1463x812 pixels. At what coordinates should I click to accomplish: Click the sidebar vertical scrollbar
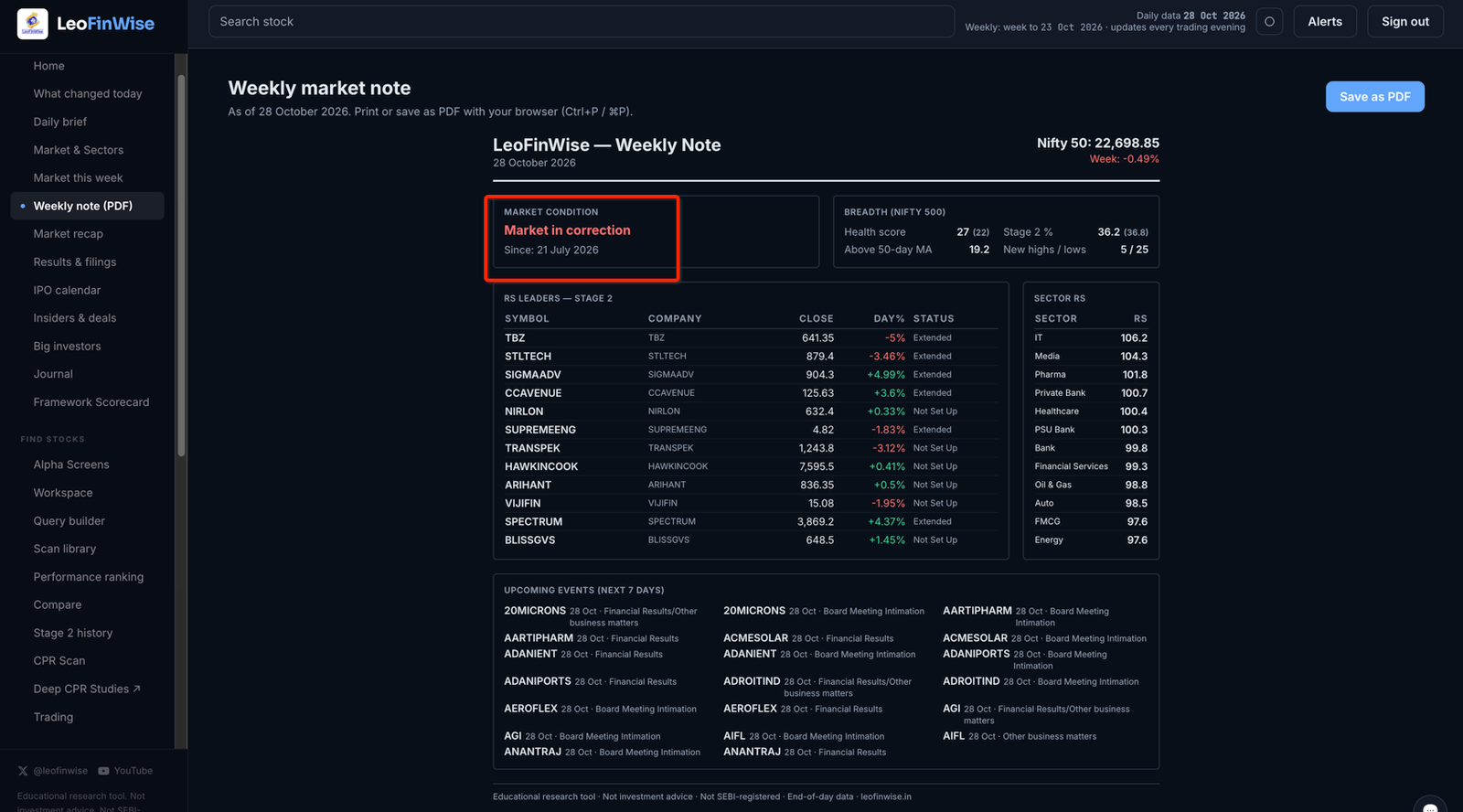click(181, 265)
